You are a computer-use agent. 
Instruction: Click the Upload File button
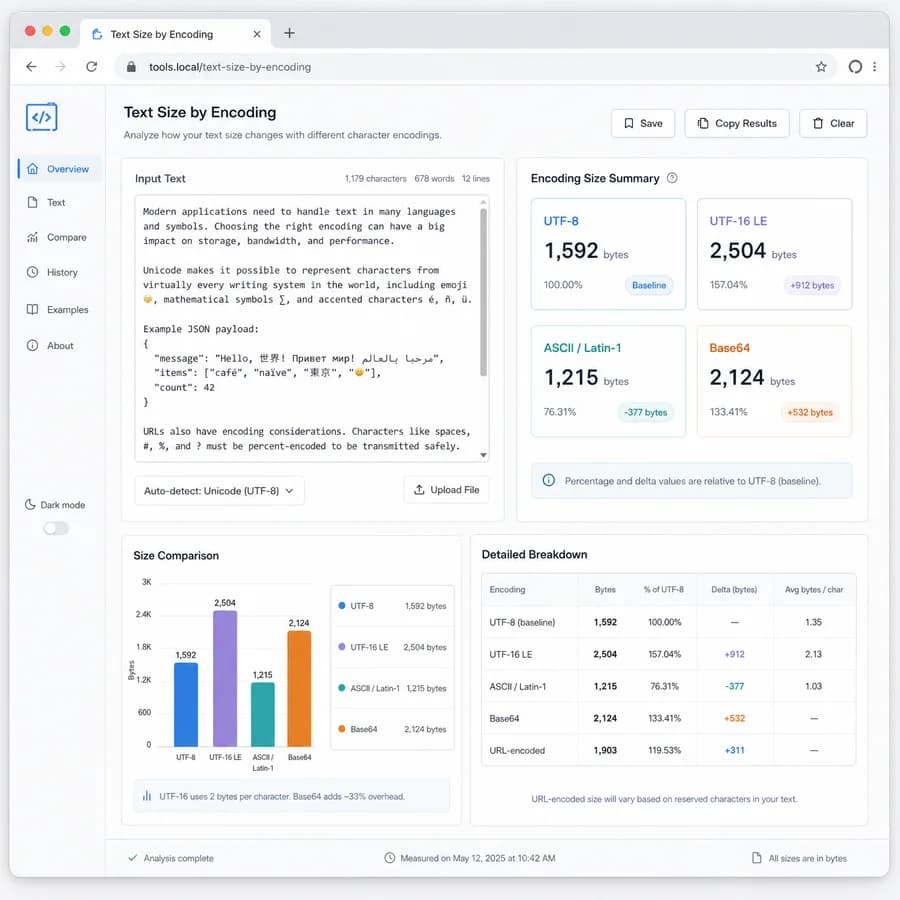click(447, 490)
